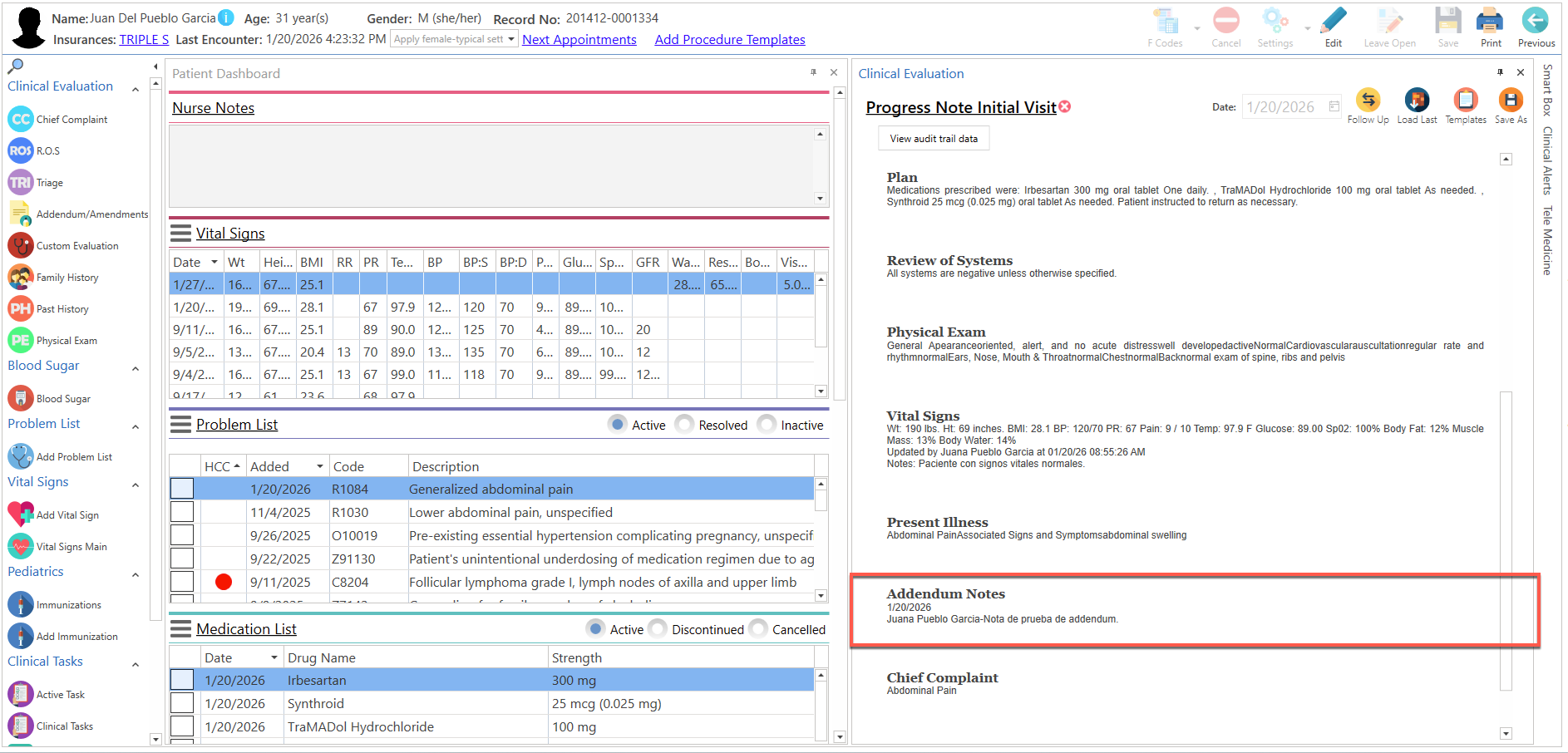Open Custom Evaluation stethoscope icon
The width and height of the screenshot is (1568, 753).
[x=21, y=245]
